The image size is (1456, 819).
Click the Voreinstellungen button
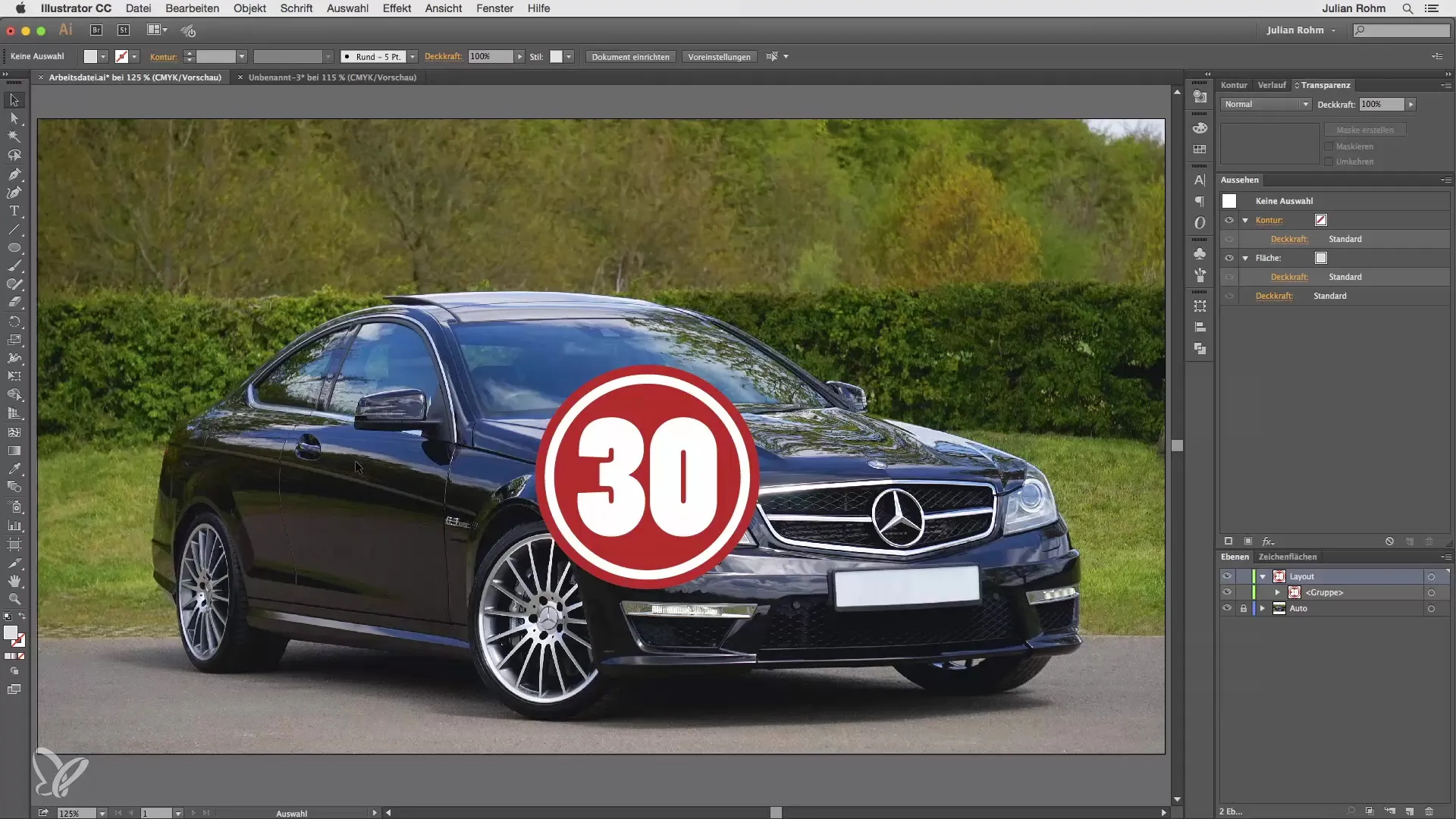tap(719, 57)
